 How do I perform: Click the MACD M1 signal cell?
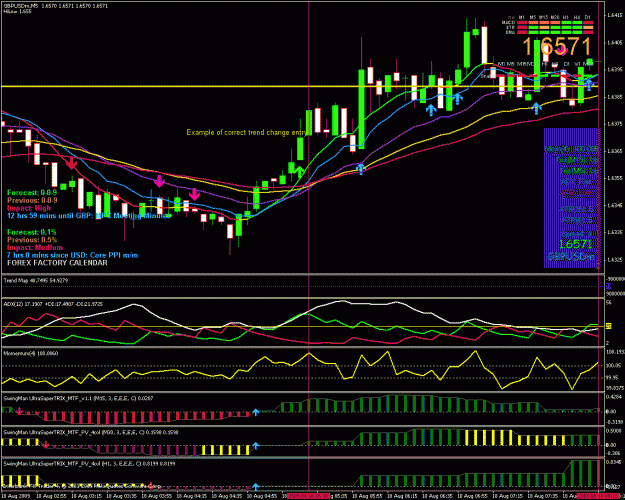(522, 22)
